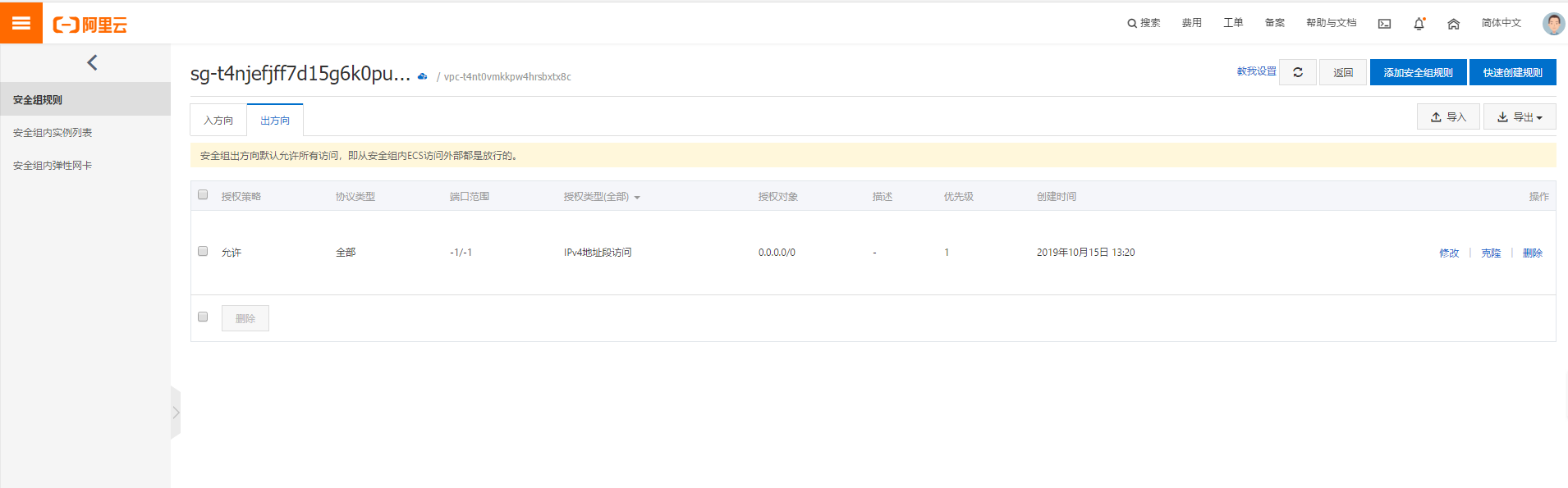
Task: Click the 优先级 column header
Action: 959,197
